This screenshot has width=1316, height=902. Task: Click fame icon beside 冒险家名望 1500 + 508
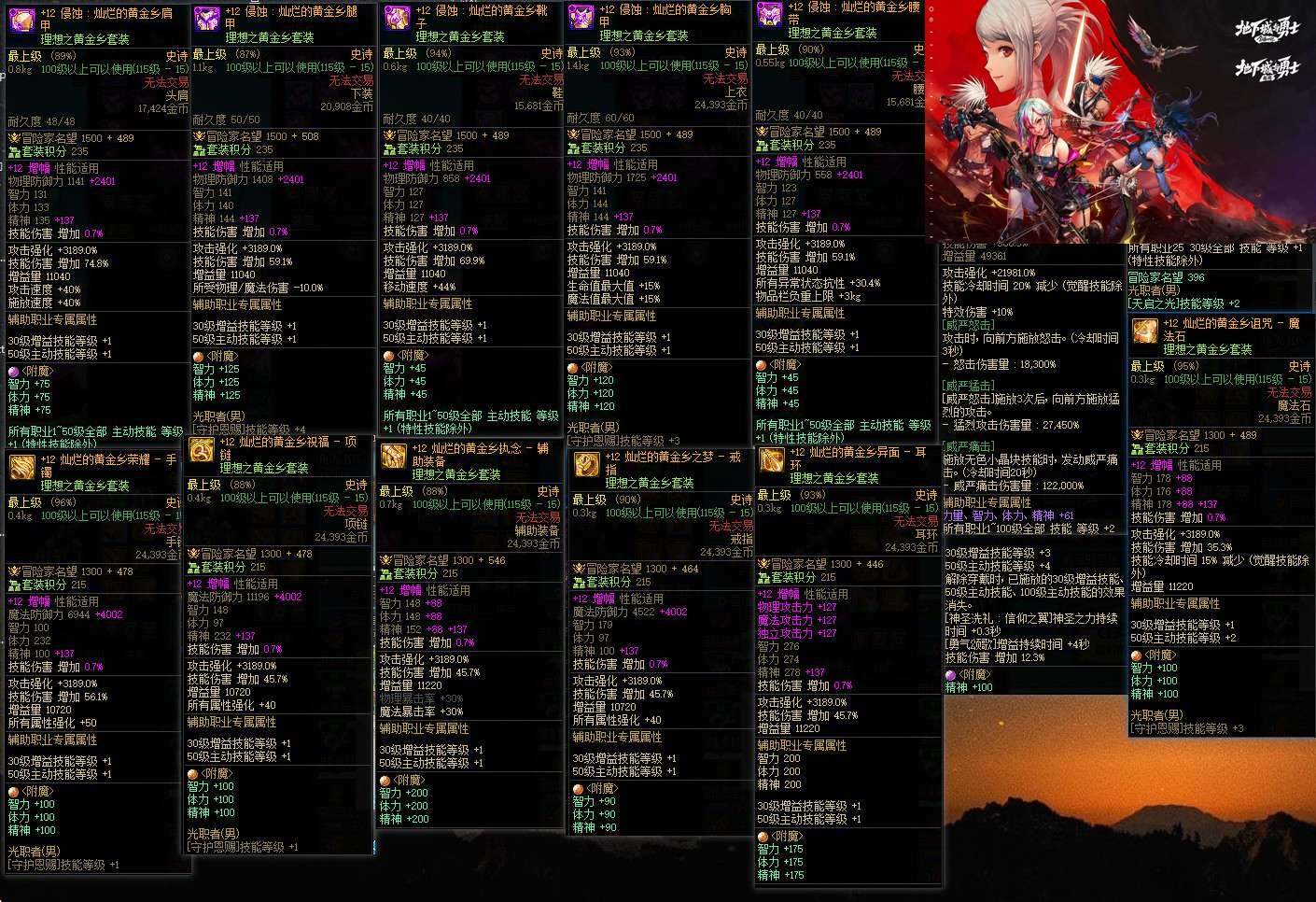(199, 136)
